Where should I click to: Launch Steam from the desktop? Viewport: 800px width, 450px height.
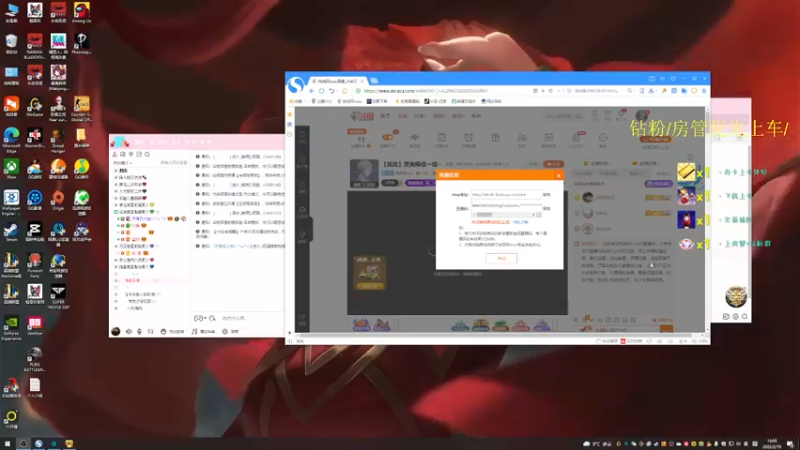click(11, 231)
